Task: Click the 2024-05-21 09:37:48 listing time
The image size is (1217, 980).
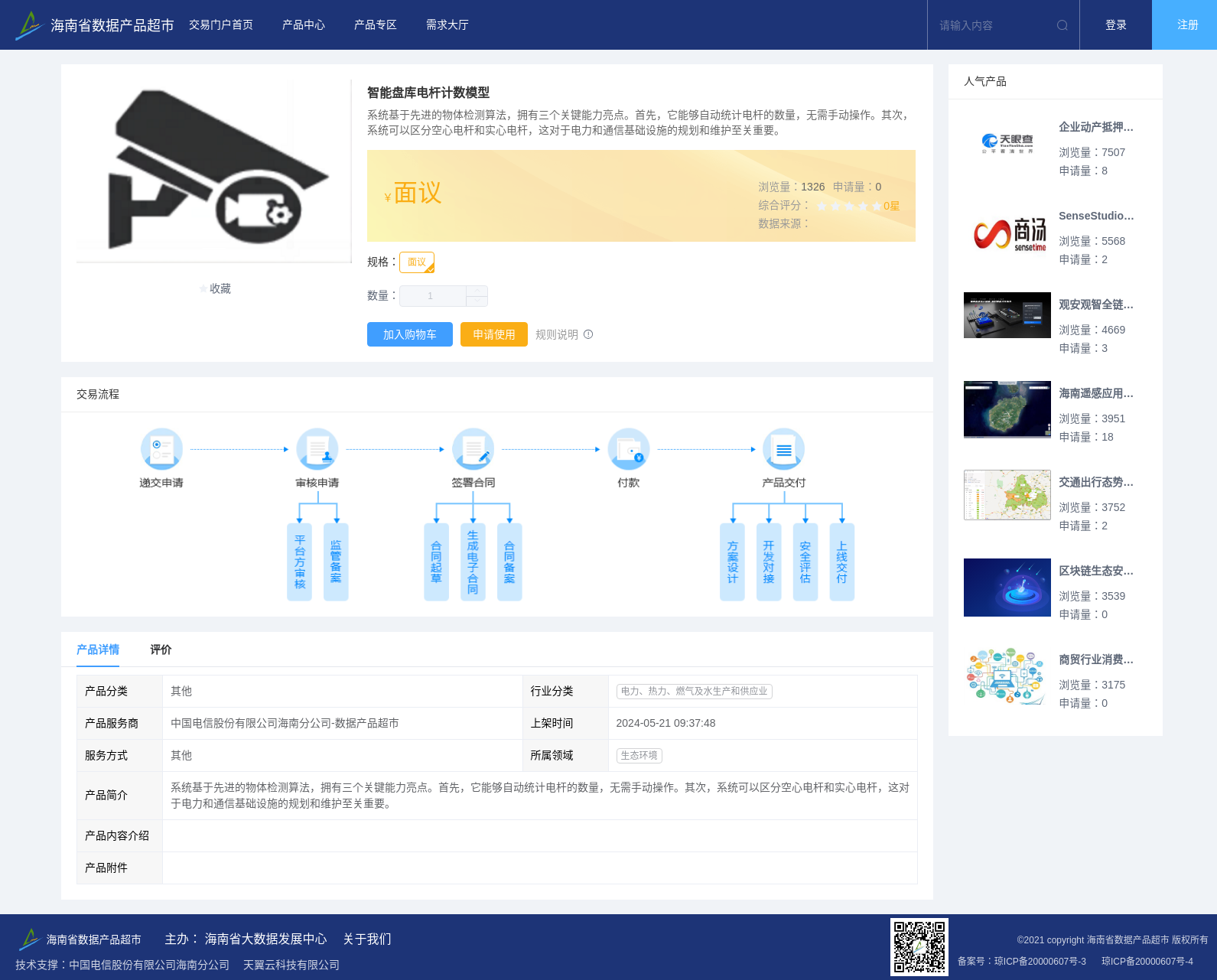Action: (x=665, y=723)
